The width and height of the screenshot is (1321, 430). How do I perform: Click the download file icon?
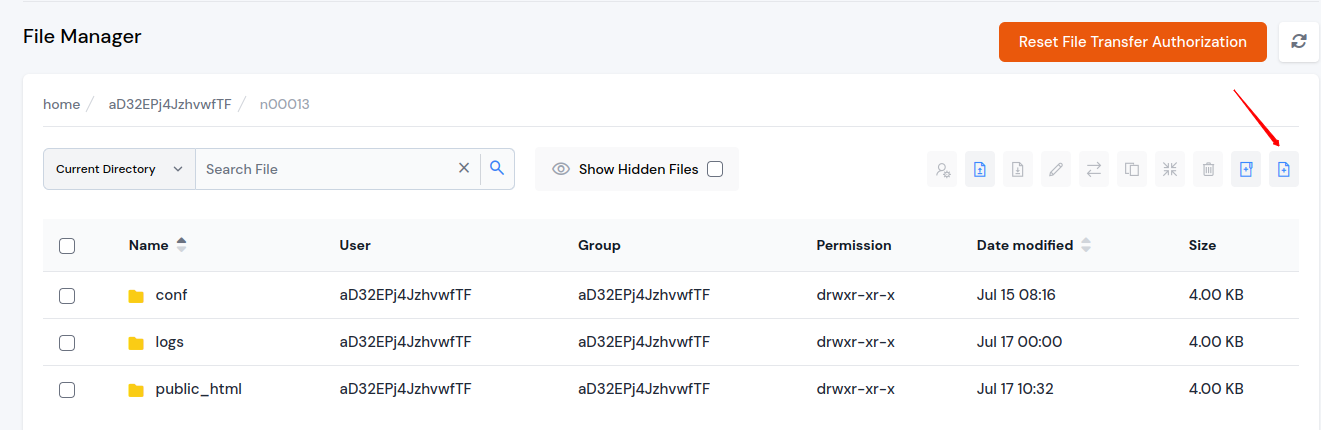click(x=1018, y=170)
